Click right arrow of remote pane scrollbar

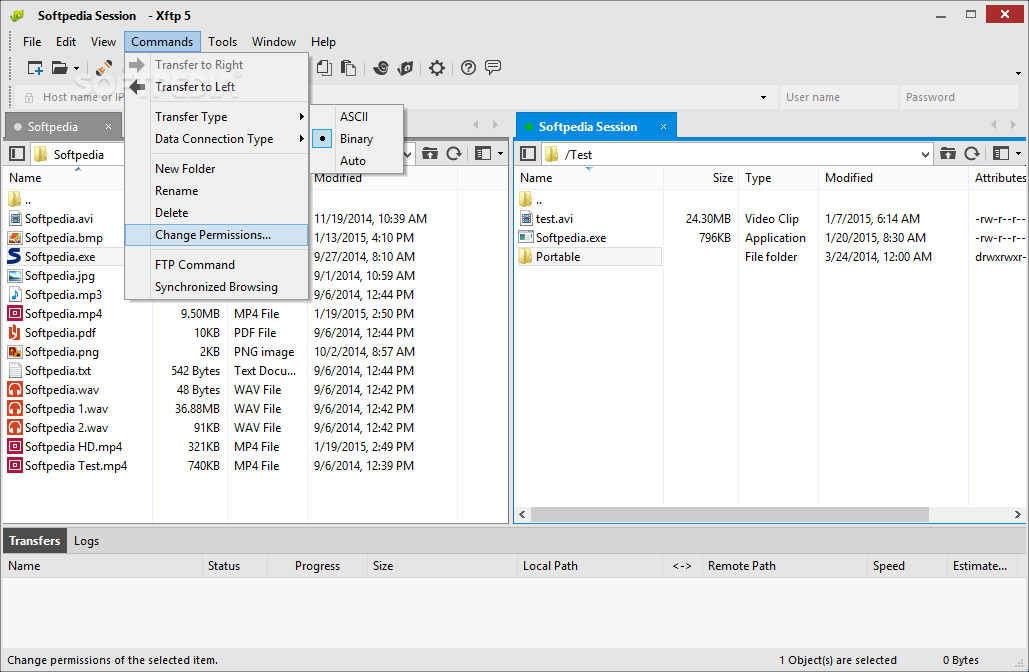coord(1018,514)
